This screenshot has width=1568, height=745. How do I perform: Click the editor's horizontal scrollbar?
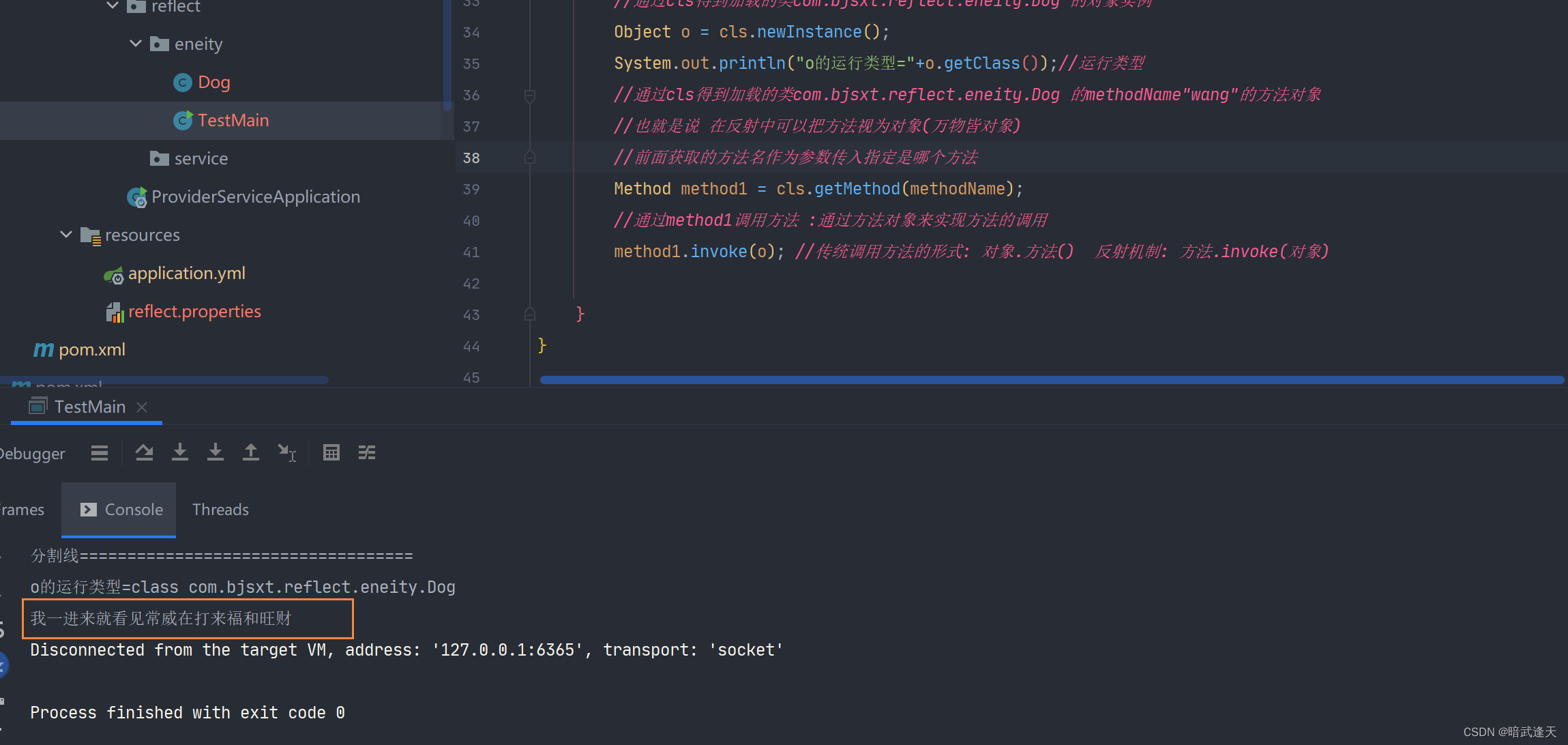click(1050, 380)
